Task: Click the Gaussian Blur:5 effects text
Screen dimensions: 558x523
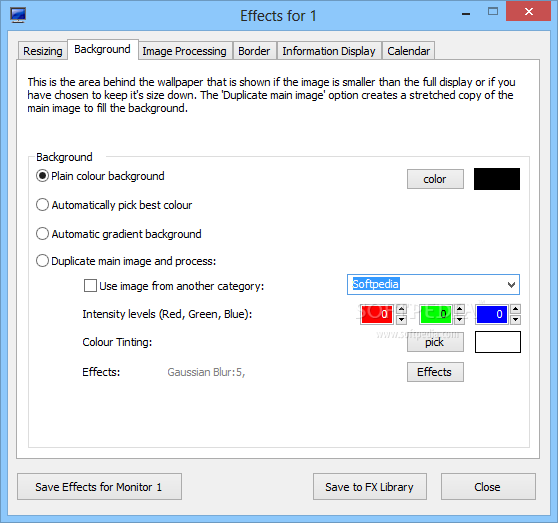Action: click(x=206, y=372)
